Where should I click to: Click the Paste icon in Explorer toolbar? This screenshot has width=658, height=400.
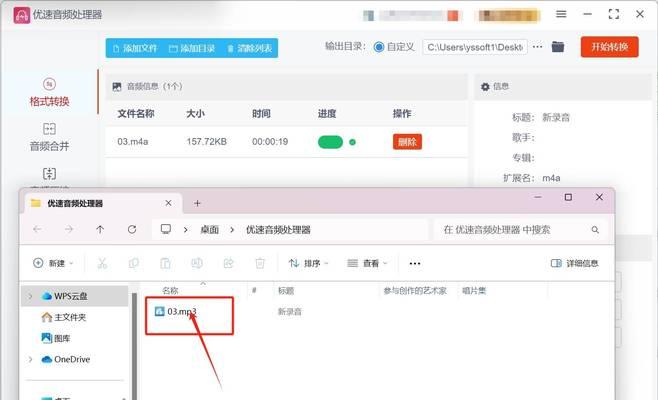pos(165,263)
